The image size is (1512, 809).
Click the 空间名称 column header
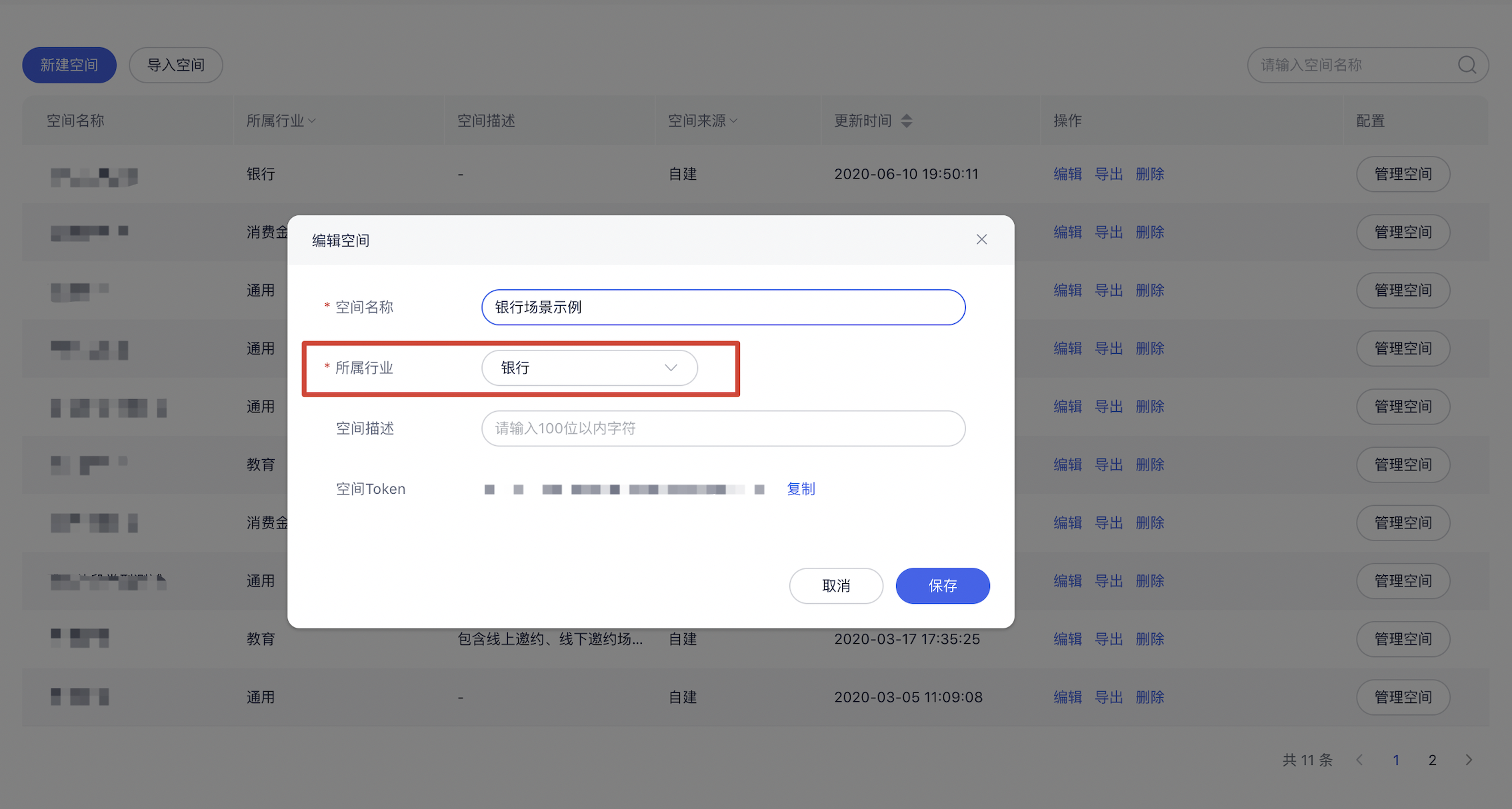click(x=75, y=121)
